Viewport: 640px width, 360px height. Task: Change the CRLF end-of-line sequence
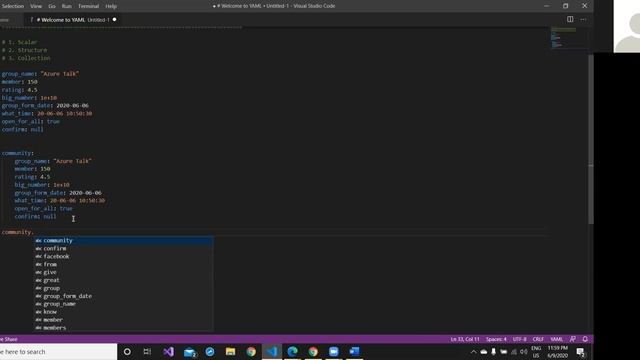(538, 339)
